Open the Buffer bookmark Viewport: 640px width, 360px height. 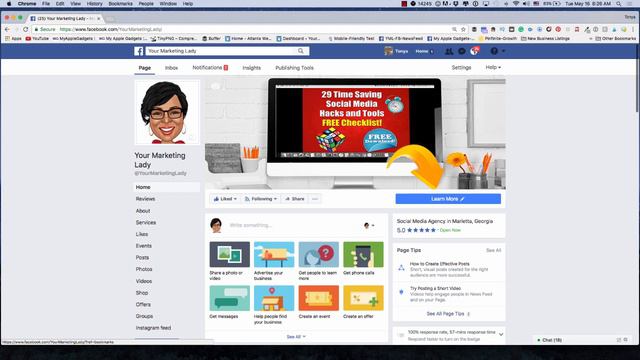pyautogui.click(x=211, y=38)
